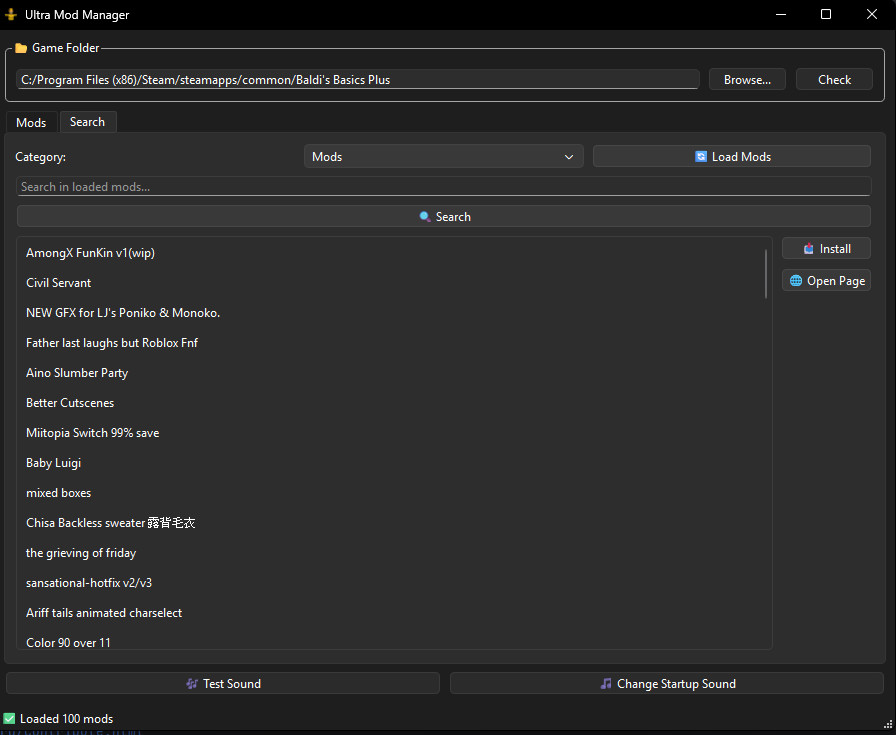
Task: Open the Category dropdown showing Mods
Action: [x=444, y=156]
